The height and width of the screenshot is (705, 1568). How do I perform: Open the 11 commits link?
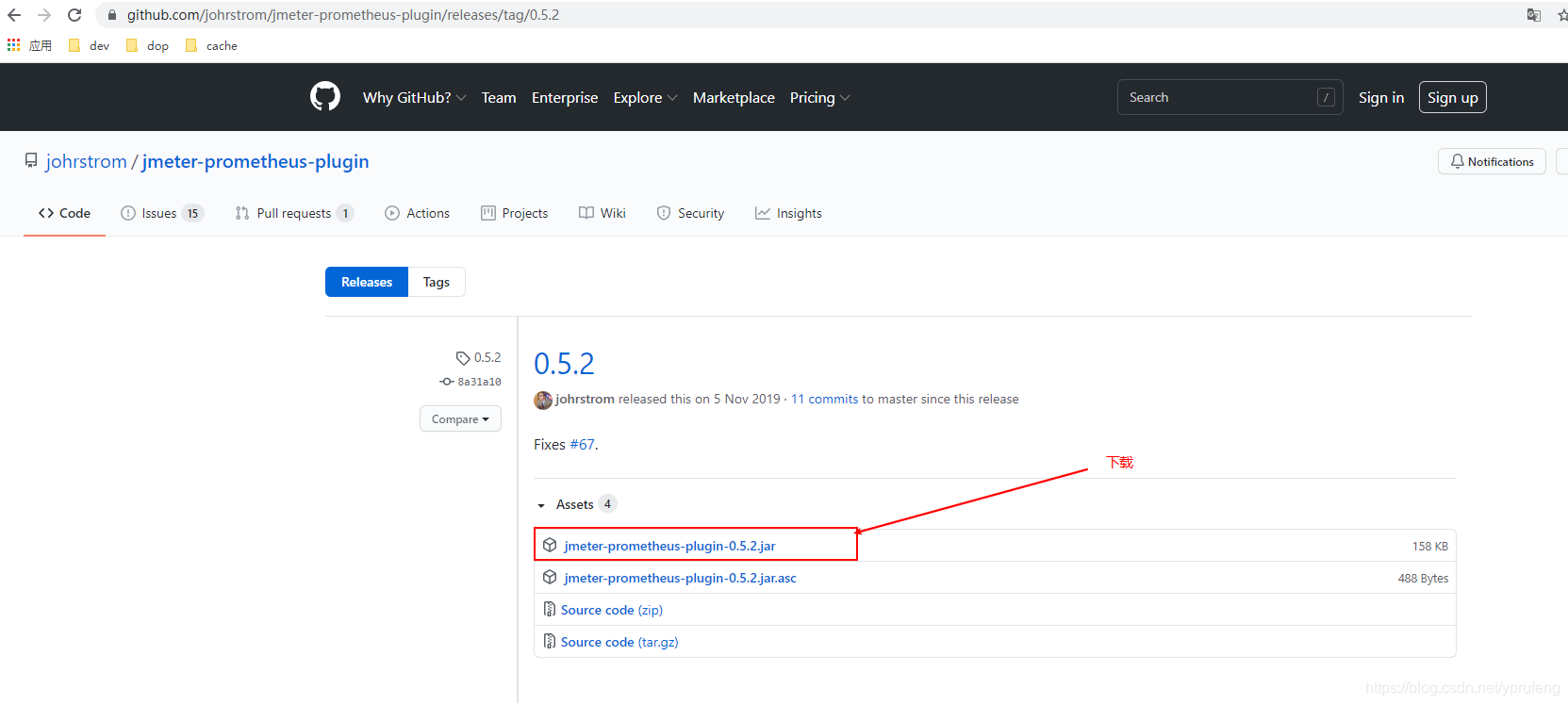825,400
